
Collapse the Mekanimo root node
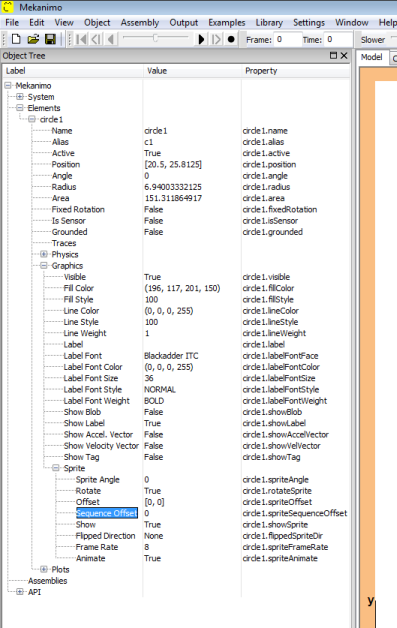8,85
